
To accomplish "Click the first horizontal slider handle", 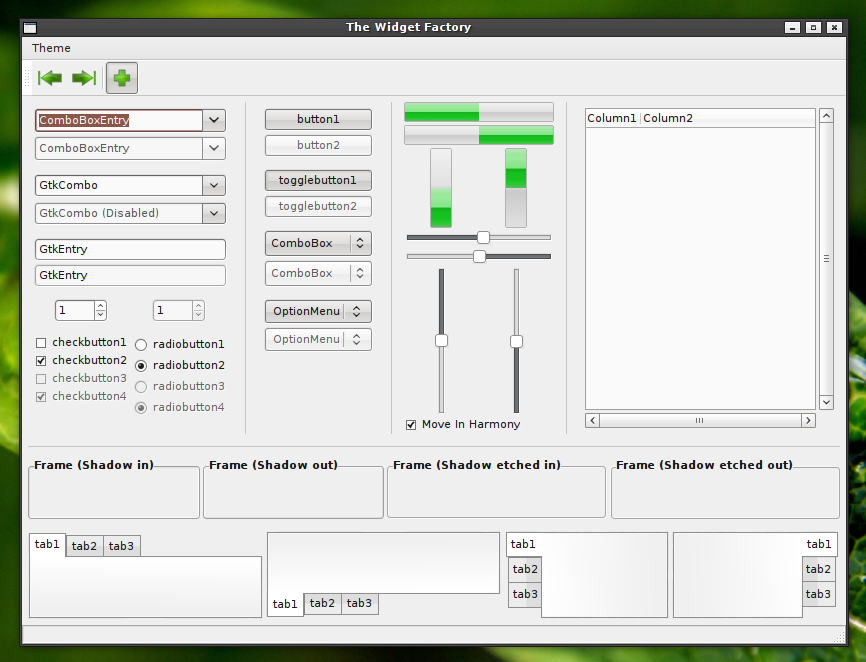I will point(483,237).
